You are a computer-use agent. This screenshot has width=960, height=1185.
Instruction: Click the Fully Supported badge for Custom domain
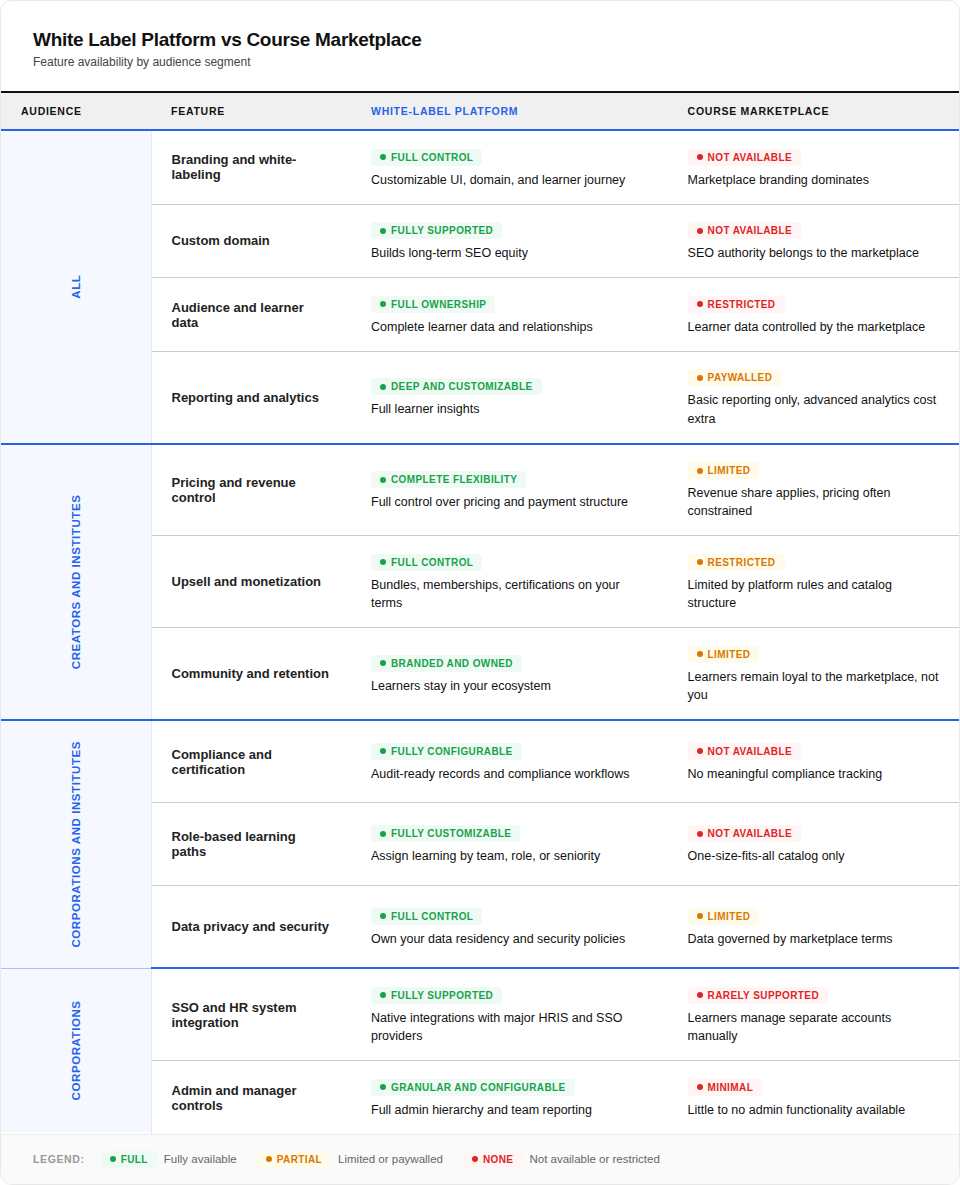coord(436,230)
